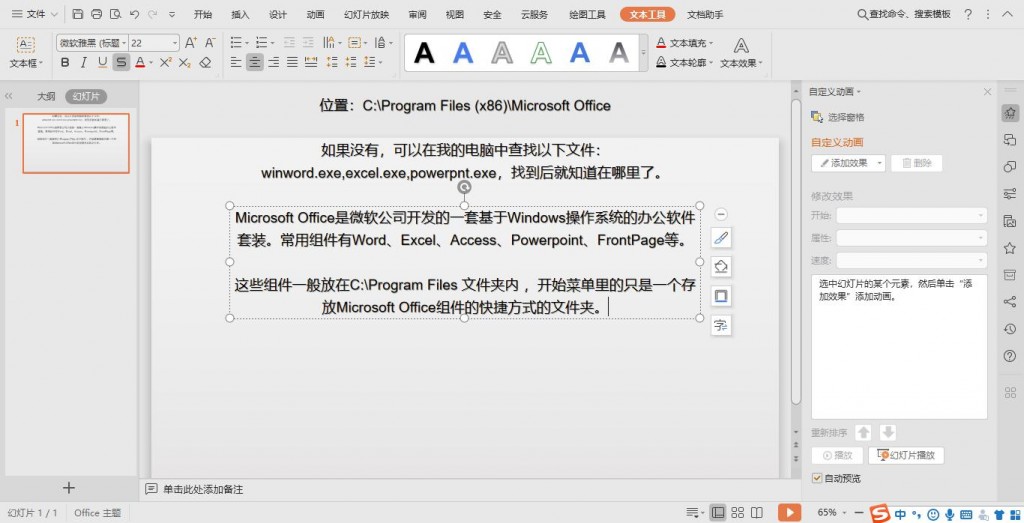The width and height of the screenshot is (1024, 523).
Task: Toggle italic formatting
Action: 84,63
